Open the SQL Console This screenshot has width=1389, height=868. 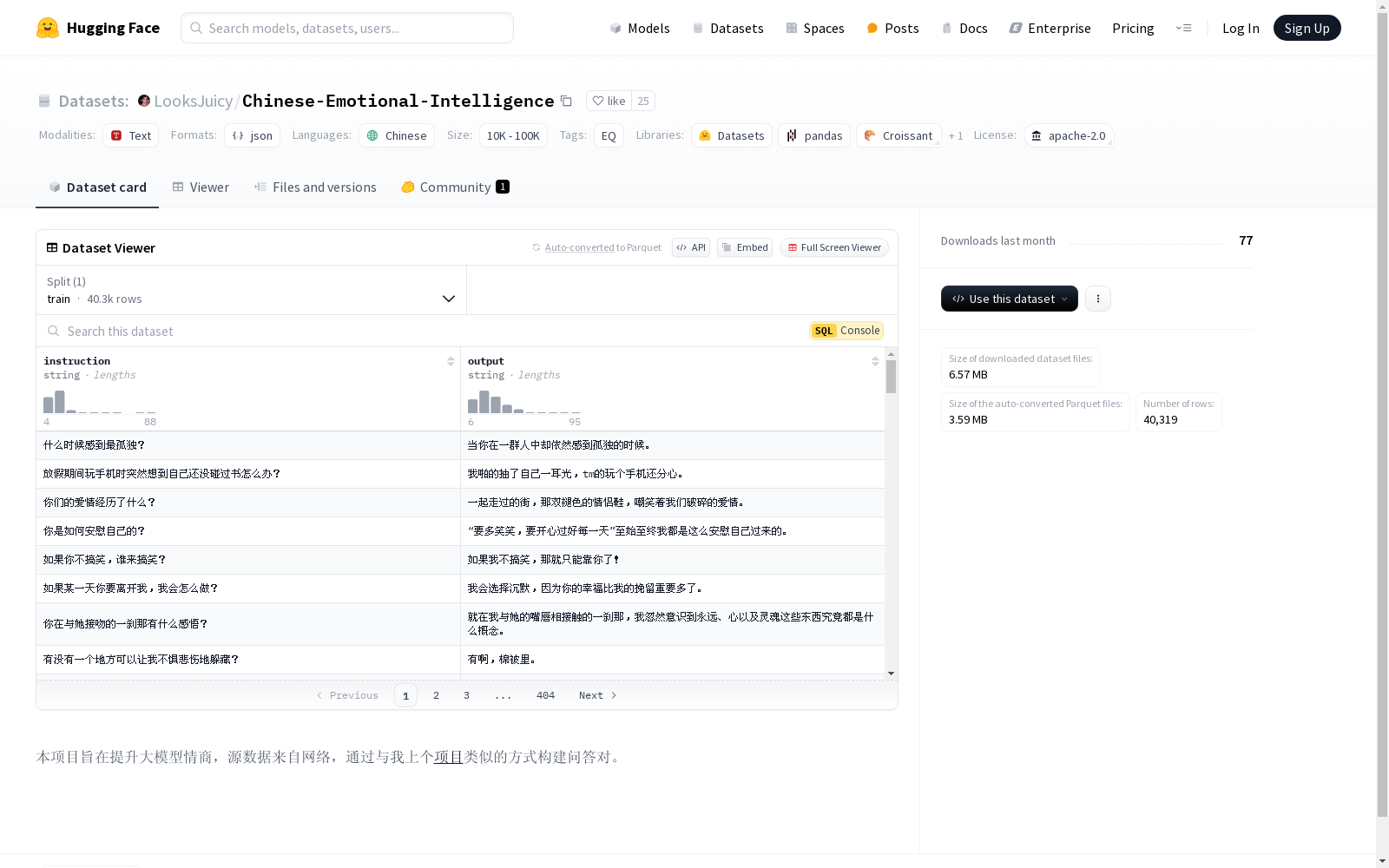pos(846,331)
